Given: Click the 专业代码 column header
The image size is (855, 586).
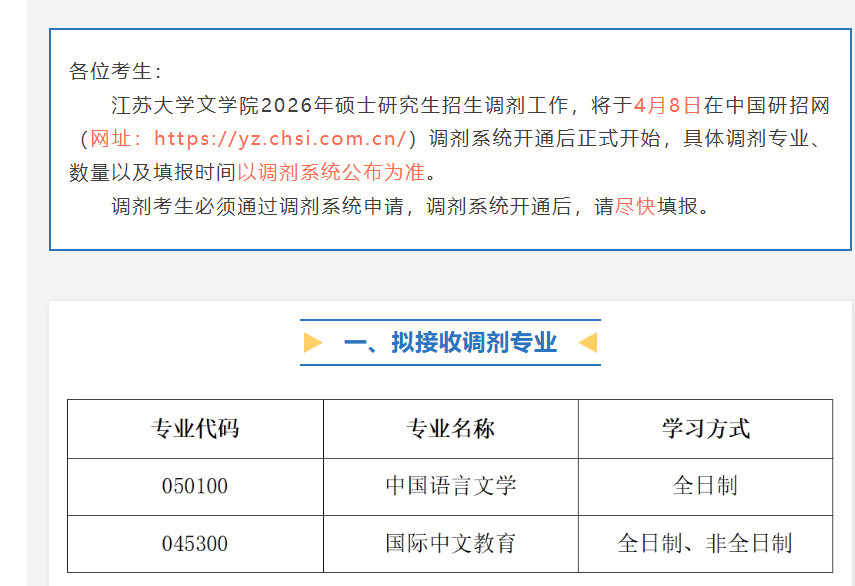Looking at the screenshot, I should pos(195,429).
